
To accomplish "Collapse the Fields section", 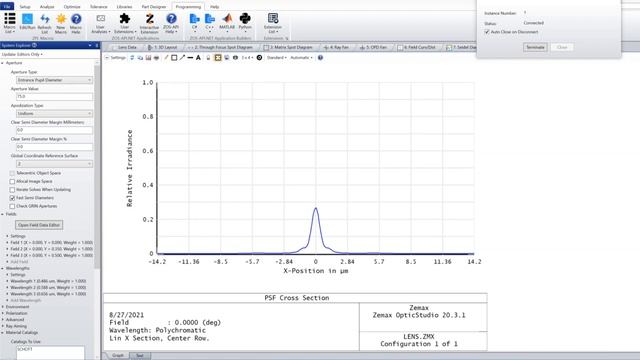I will pos(2,214).
